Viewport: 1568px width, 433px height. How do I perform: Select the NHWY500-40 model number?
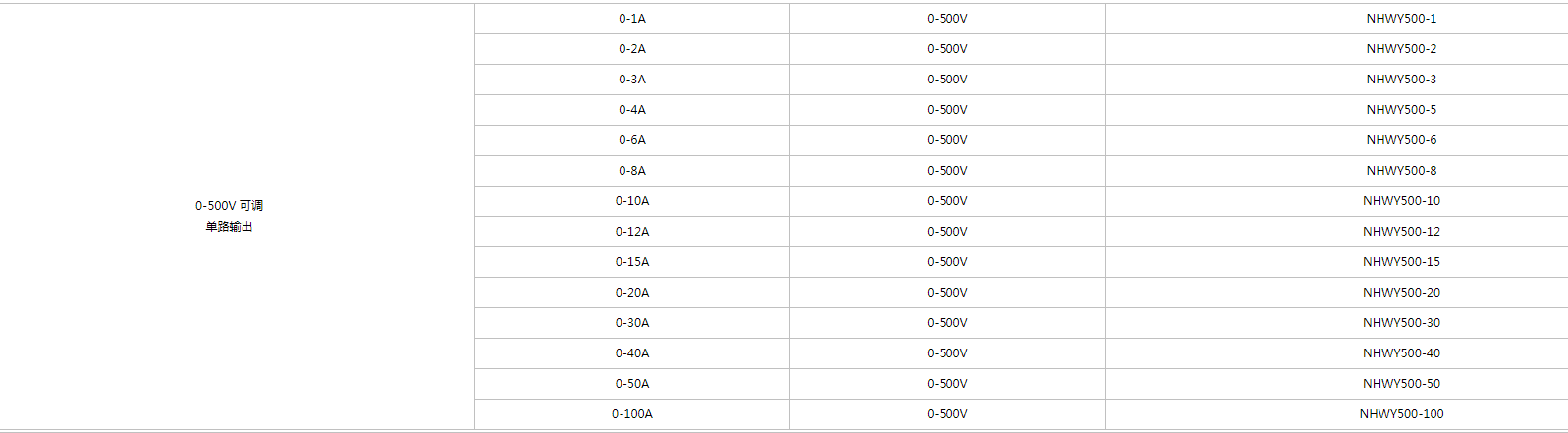click(1401, 353)
